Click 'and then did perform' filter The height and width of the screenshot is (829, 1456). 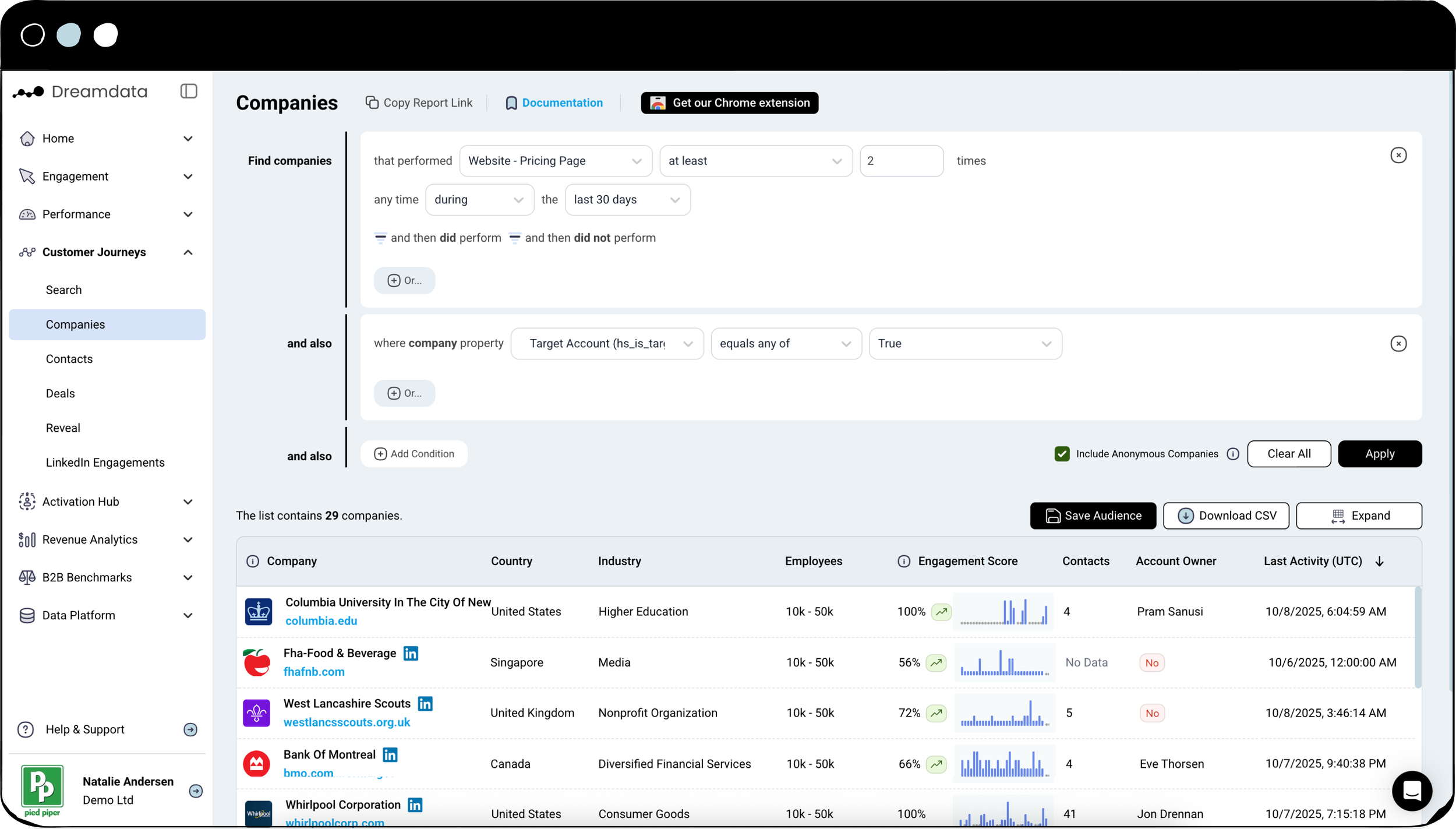438,238
